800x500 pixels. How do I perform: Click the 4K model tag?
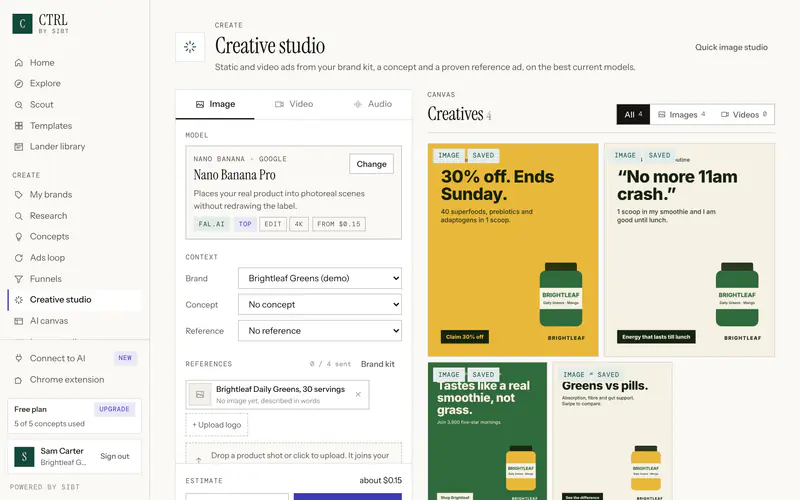(x=299, y=224)
